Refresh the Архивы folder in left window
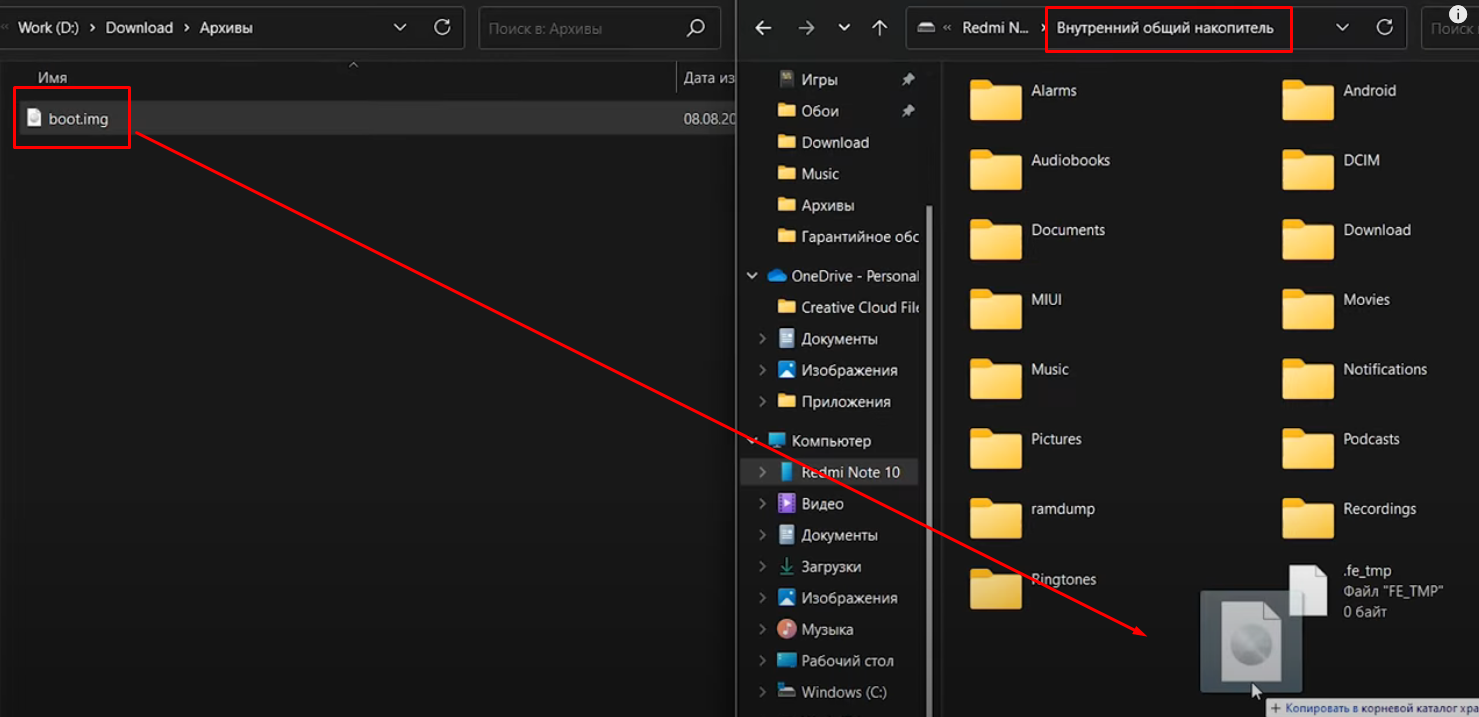The height and width of the screenshot is (717, 1479). point(442,28)
